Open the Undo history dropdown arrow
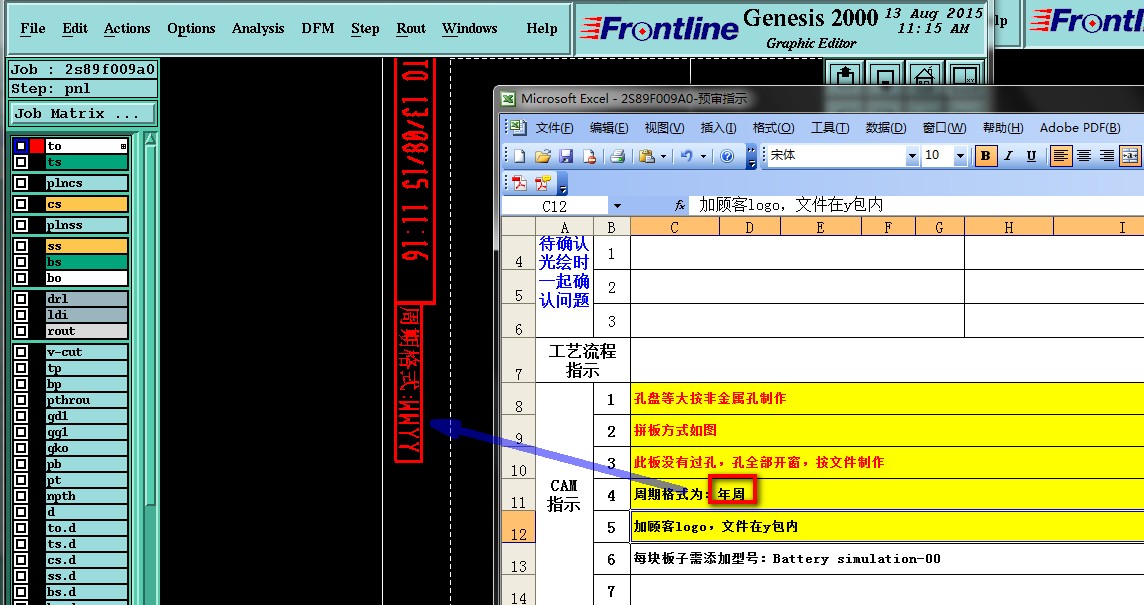The image size is (1144, 605). pyautogui.click(x=703, y=155)
